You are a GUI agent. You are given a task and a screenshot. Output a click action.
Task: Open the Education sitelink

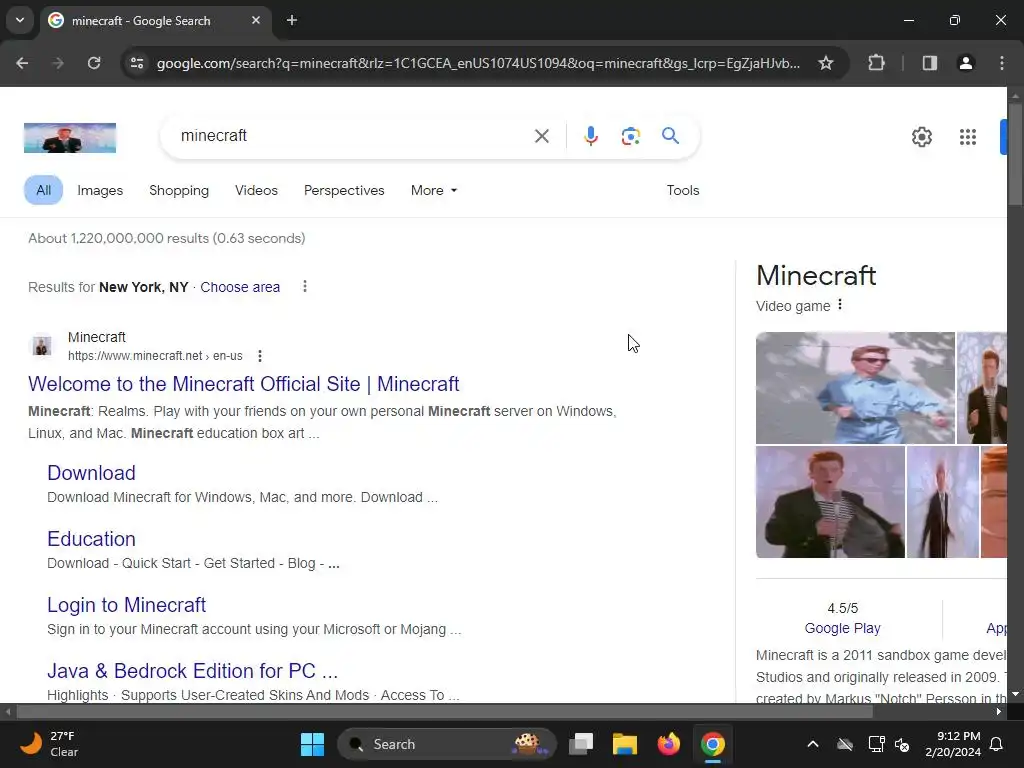point(91,539)
